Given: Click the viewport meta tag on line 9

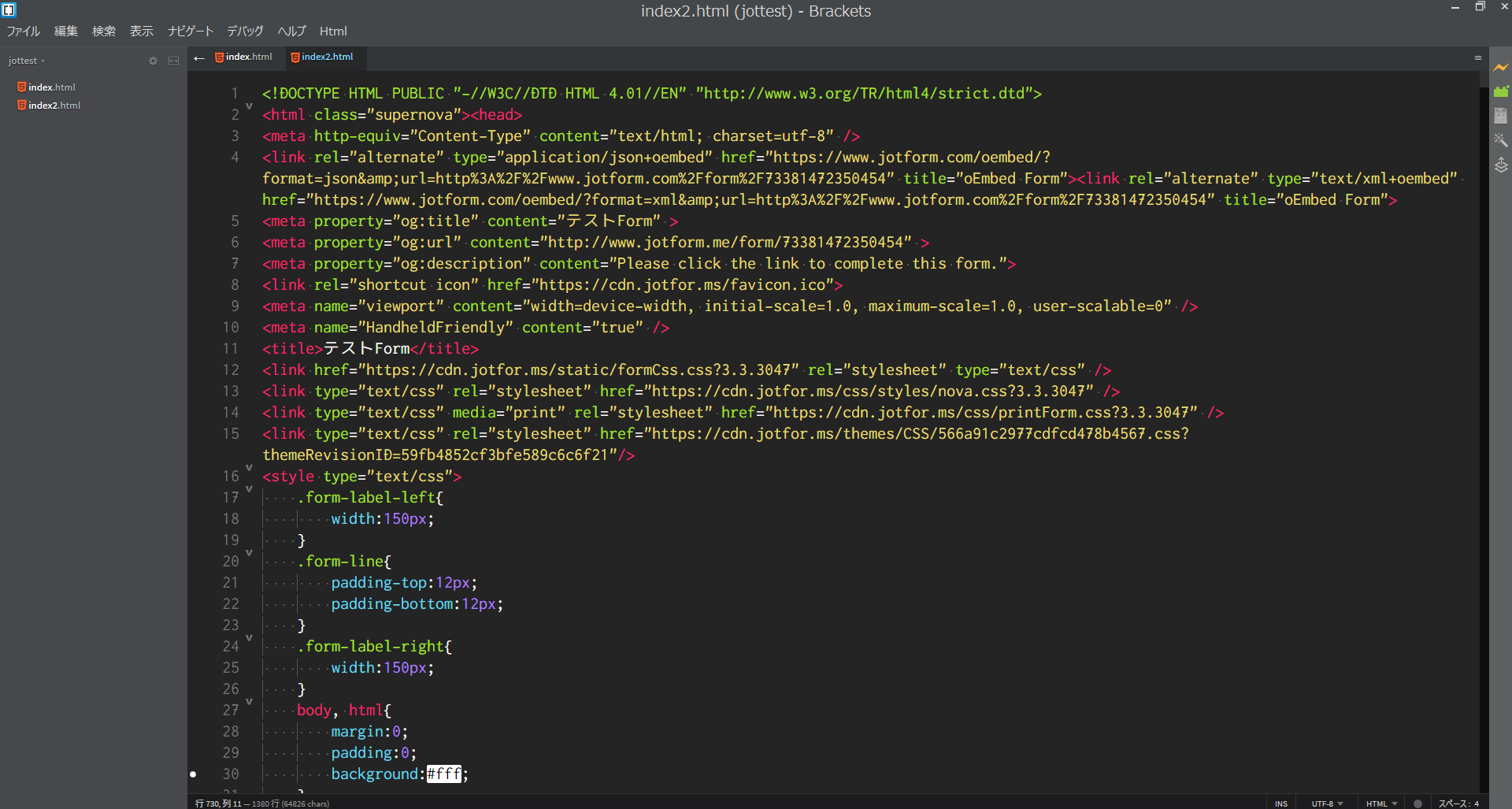Looking at the screenshot, I should [x=730, y=306].
